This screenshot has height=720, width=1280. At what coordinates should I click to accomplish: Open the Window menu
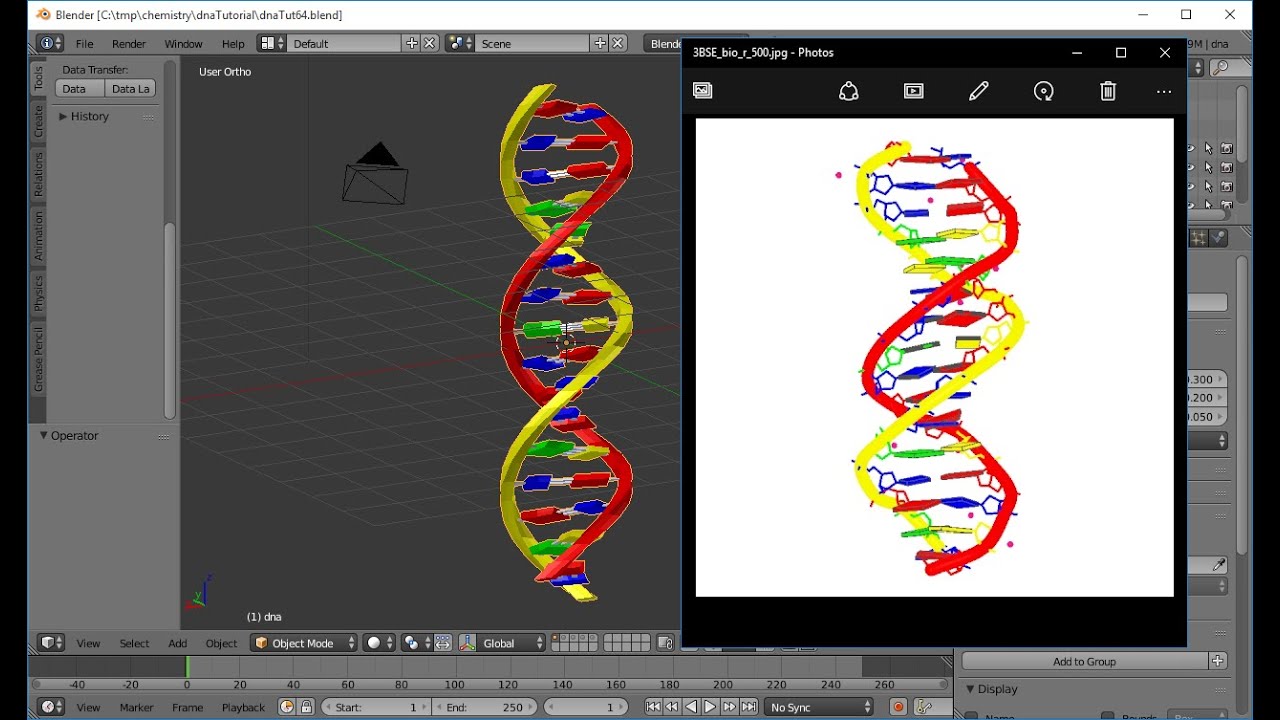[183, 44]
